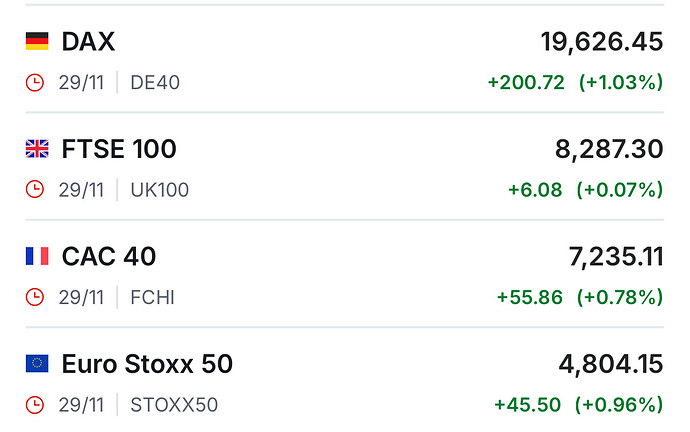Screen dimensions: 690x432
Task: Select the UK100 ticker symbol
Action: (159, 190)
